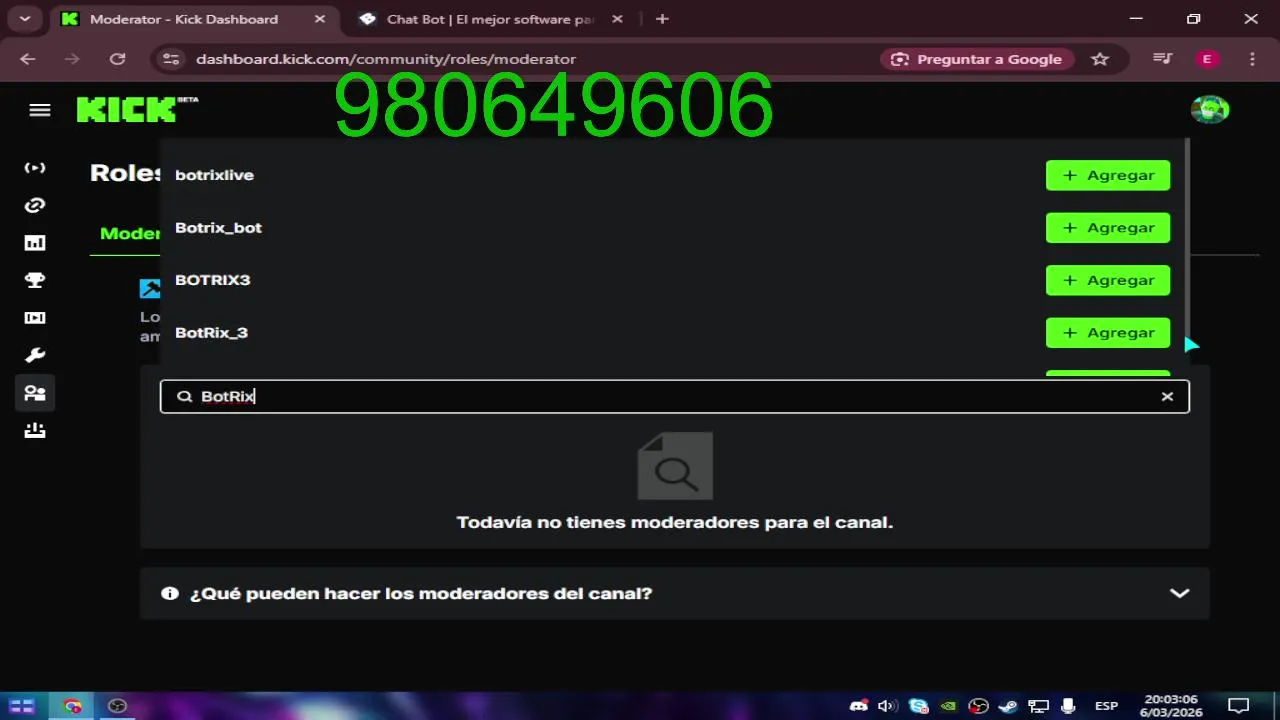Open site information icon in address bar

171,59
